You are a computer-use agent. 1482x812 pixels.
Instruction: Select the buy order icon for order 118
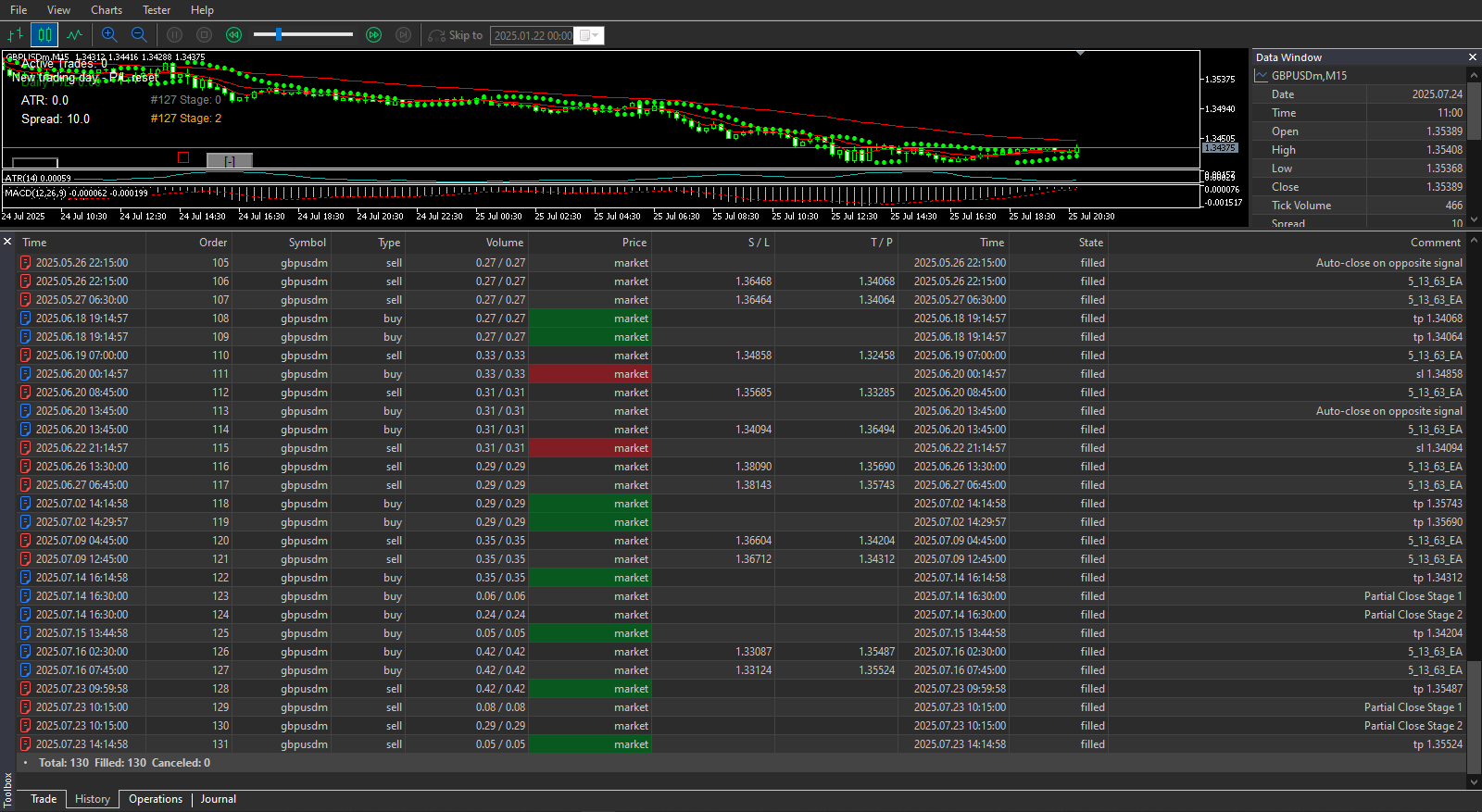click(26, 504)
